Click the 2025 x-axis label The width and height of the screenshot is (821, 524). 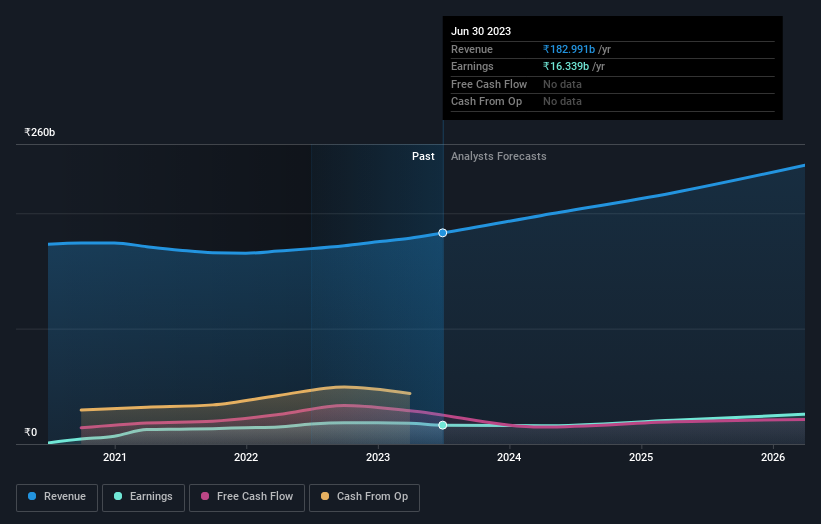pyautogui.click(x=641, y=458)
